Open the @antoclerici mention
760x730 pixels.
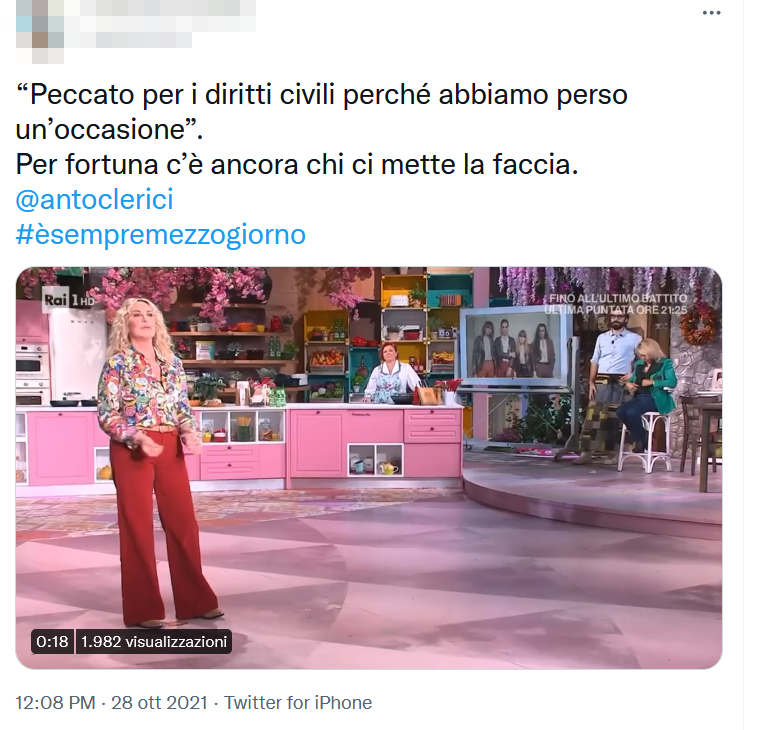95,199
